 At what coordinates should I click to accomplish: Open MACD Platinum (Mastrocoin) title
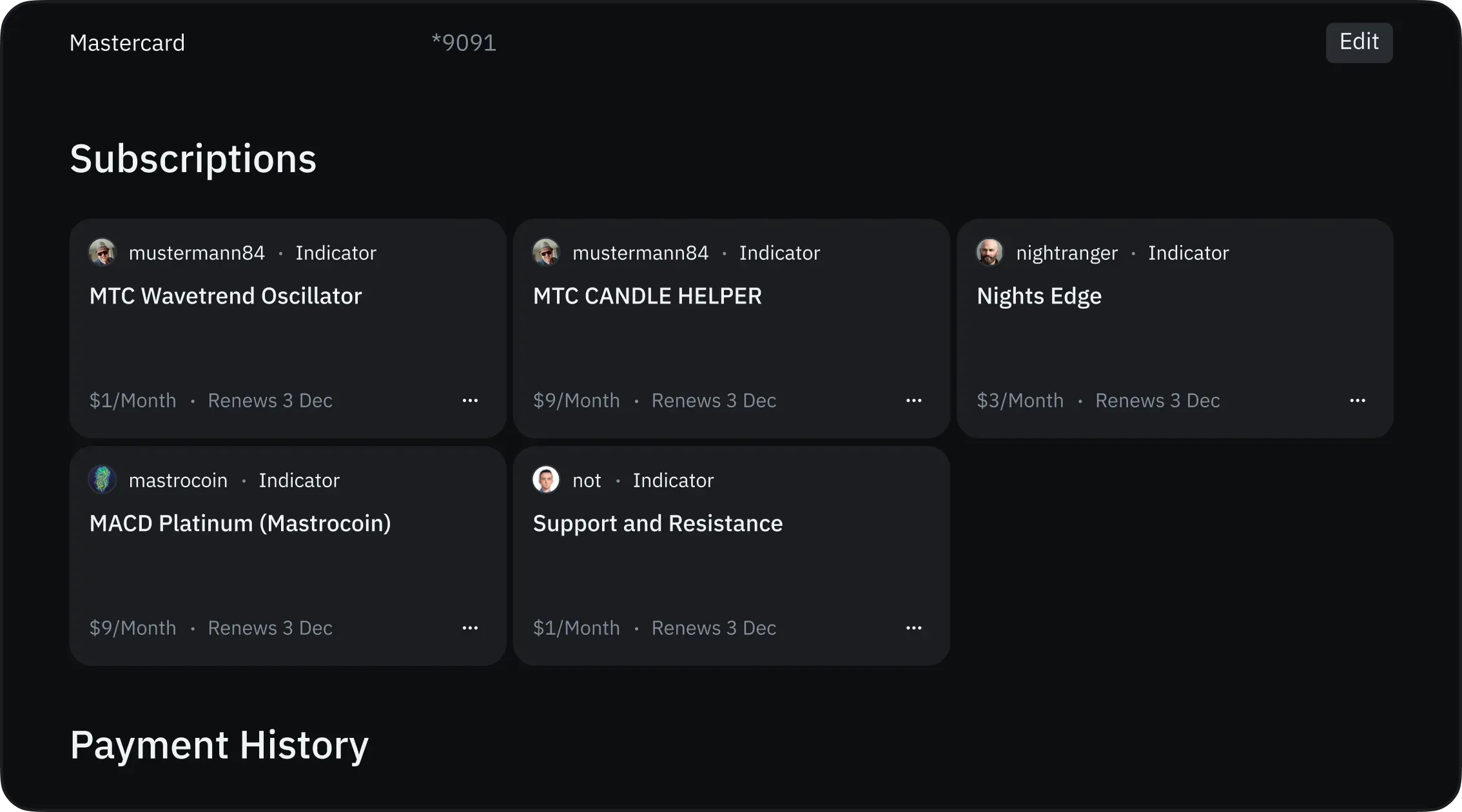click(240, 523)
